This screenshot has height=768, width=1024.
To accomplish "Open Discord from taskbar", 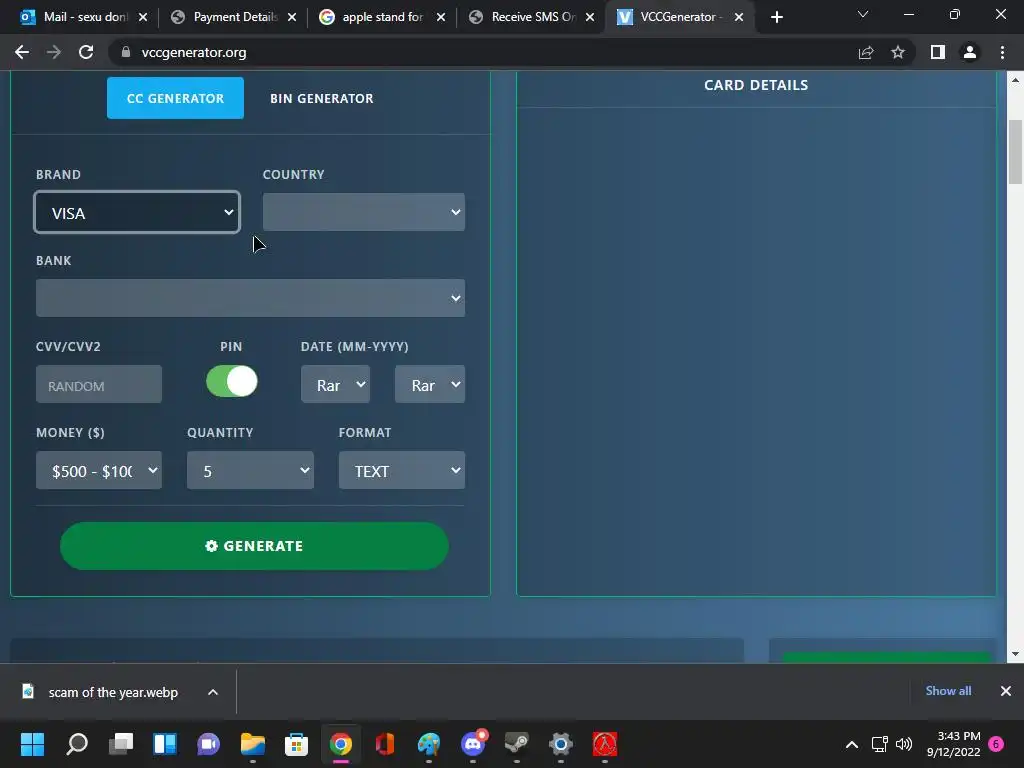I will (473, 744).
